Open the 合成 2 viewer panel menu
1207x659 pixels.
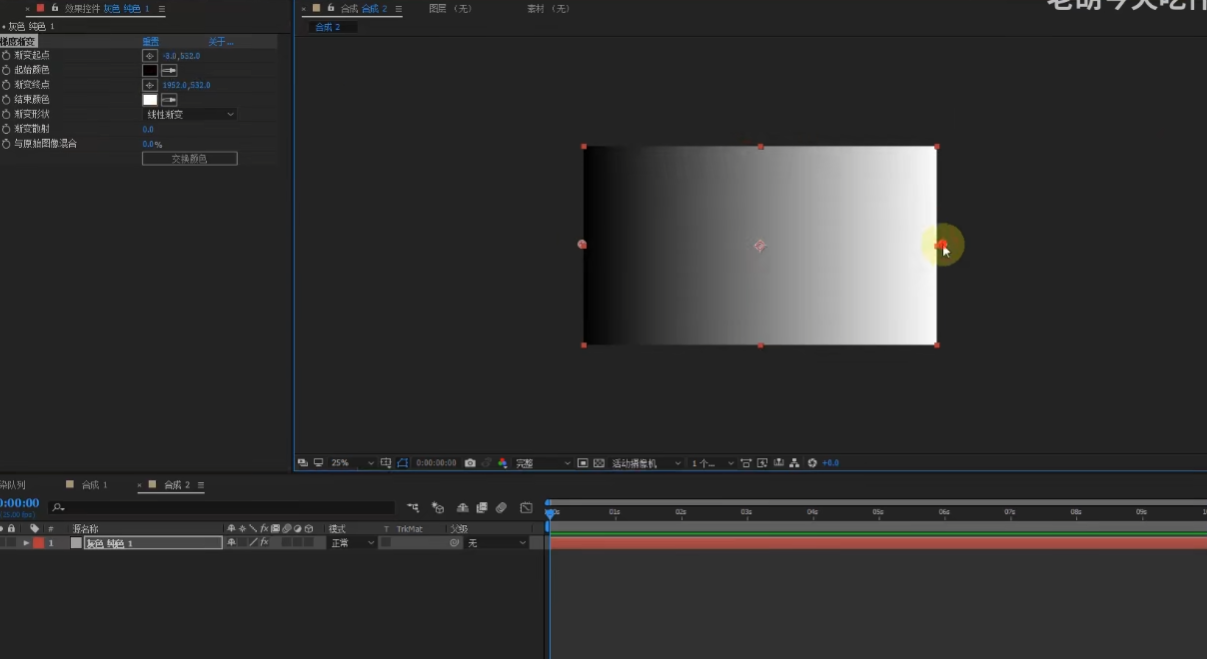pyautogui.click(x=397, y=9)
